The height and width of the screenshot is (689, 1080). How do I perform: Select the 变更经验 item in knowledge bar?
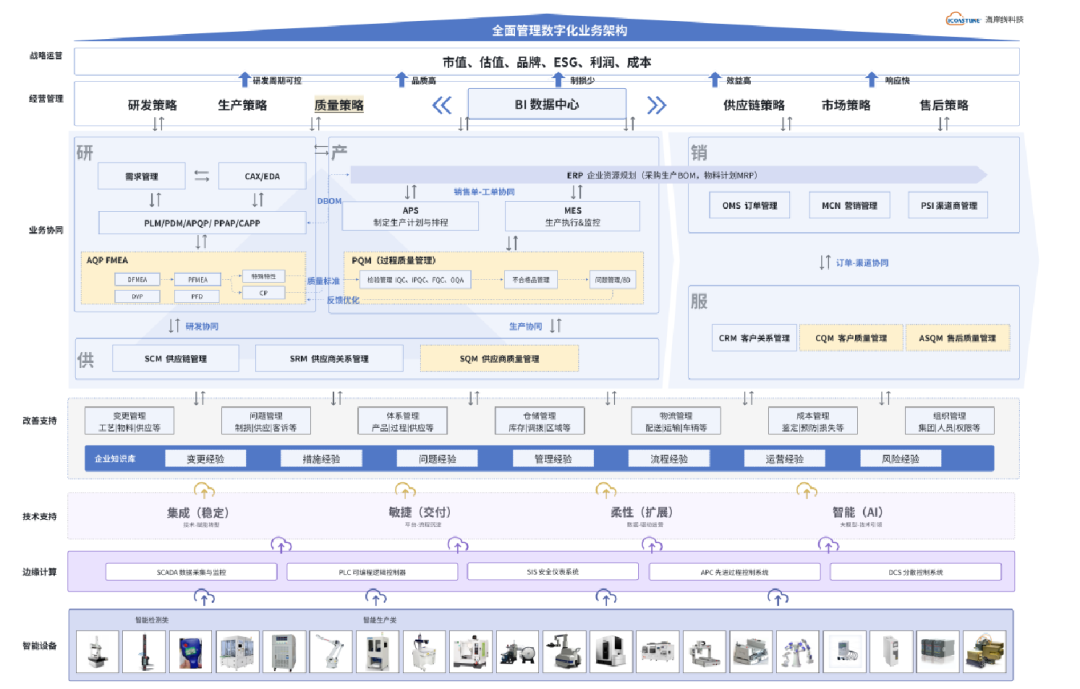pyautogui.click(x=205, y=459)
